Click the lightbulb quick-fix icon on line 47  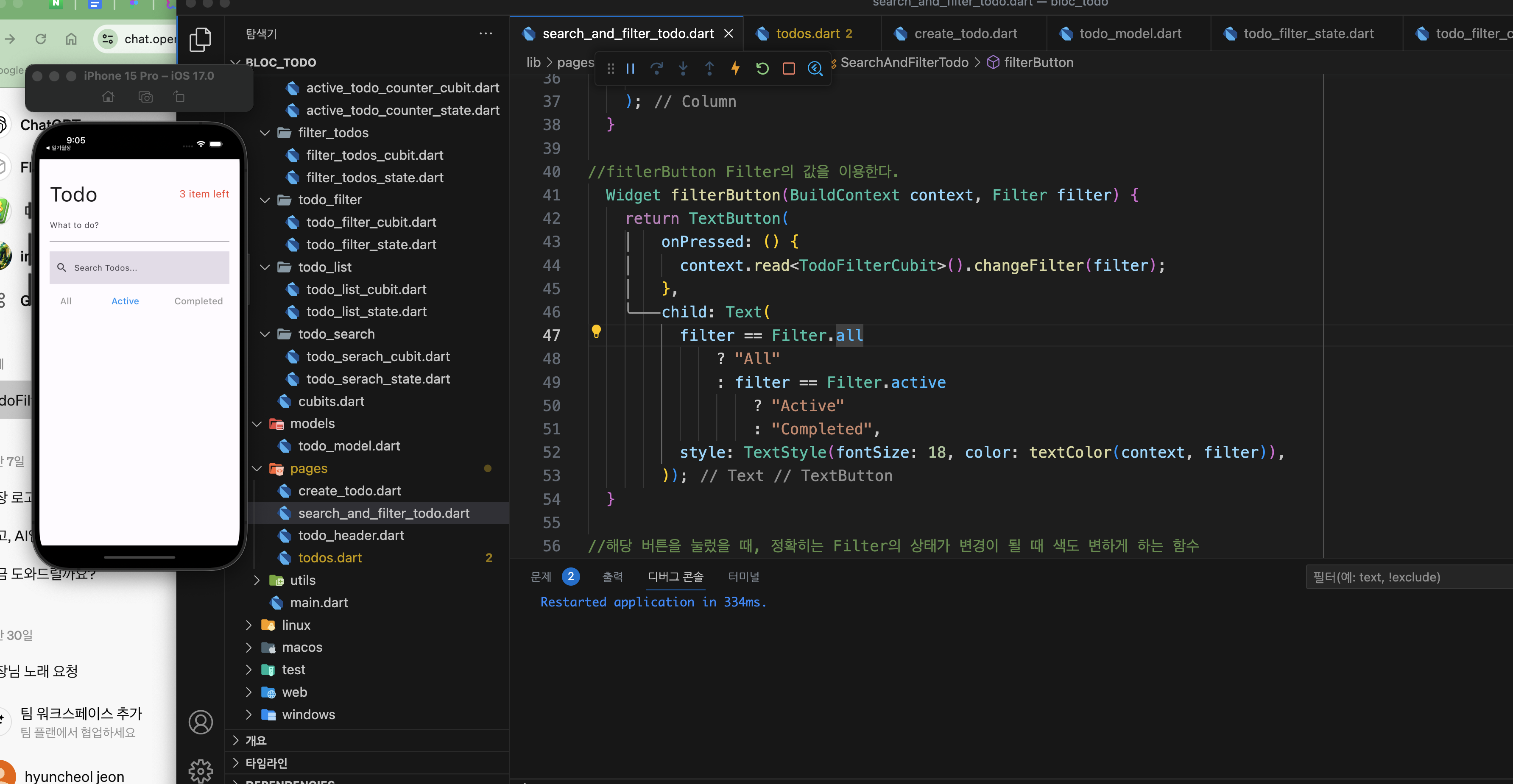(x=596, y=331)
